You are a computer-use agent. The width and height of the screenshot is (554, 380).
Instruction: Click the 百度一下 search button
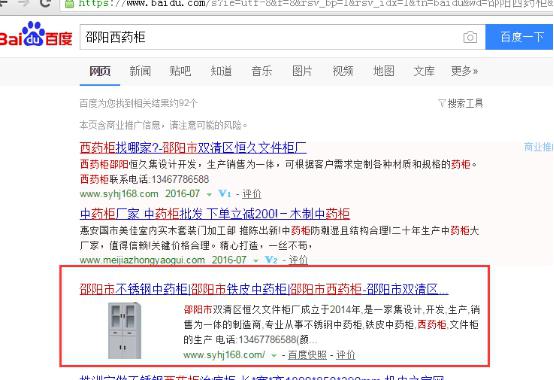[x=519, y=37]
